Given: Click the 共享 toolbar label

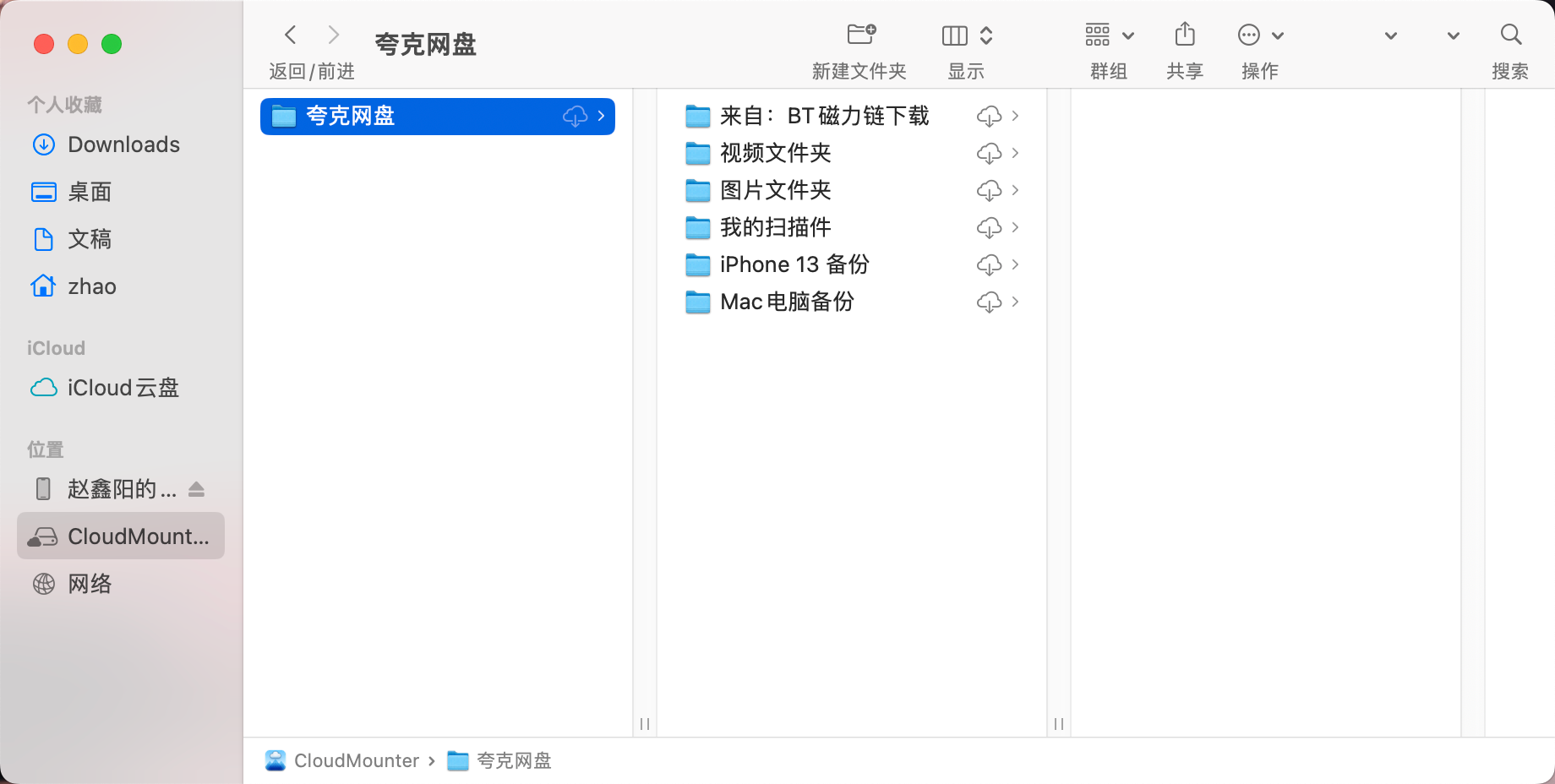Looking at the screenshot, I should coord(1185,72).
